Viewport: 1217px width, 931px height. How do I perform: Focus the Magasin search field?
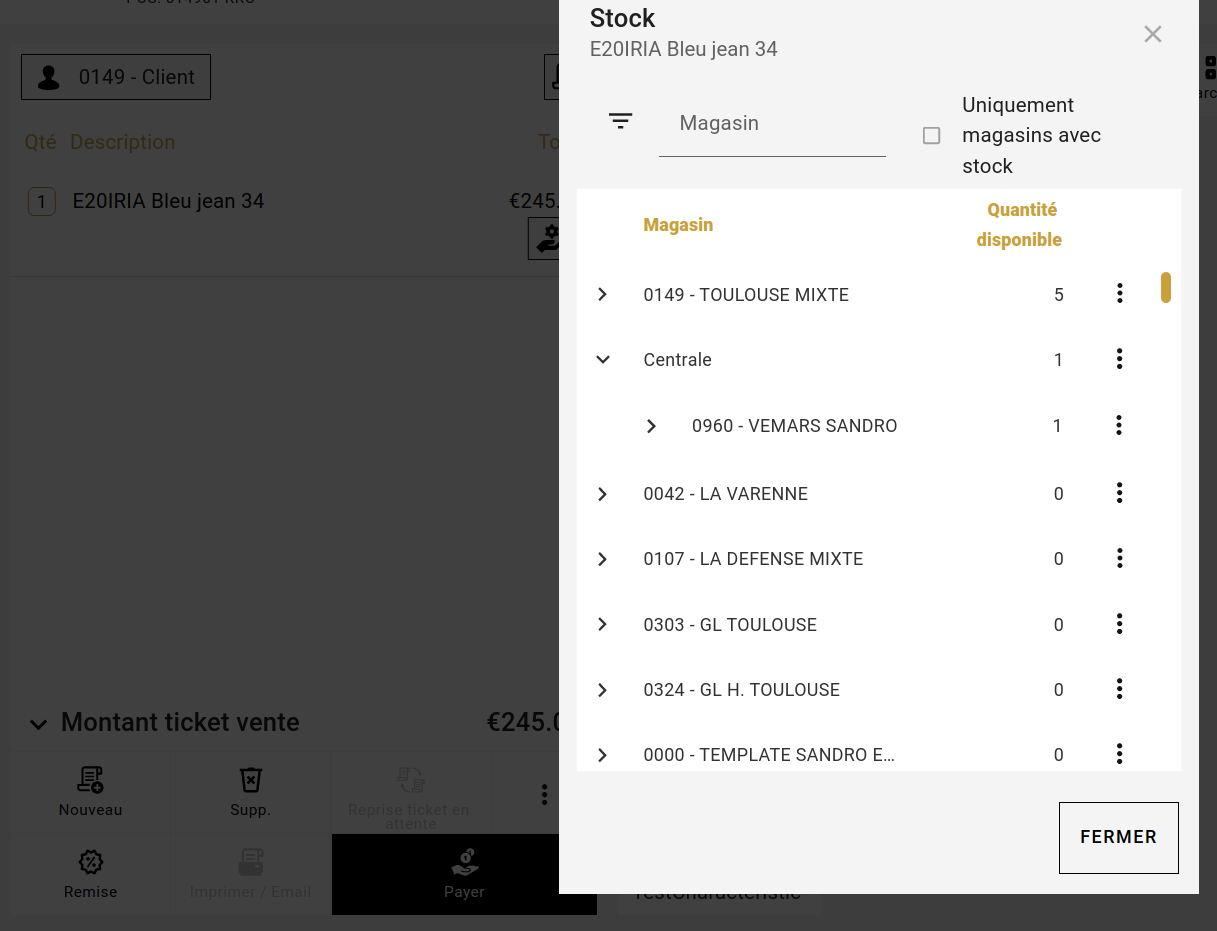[772, 124]
